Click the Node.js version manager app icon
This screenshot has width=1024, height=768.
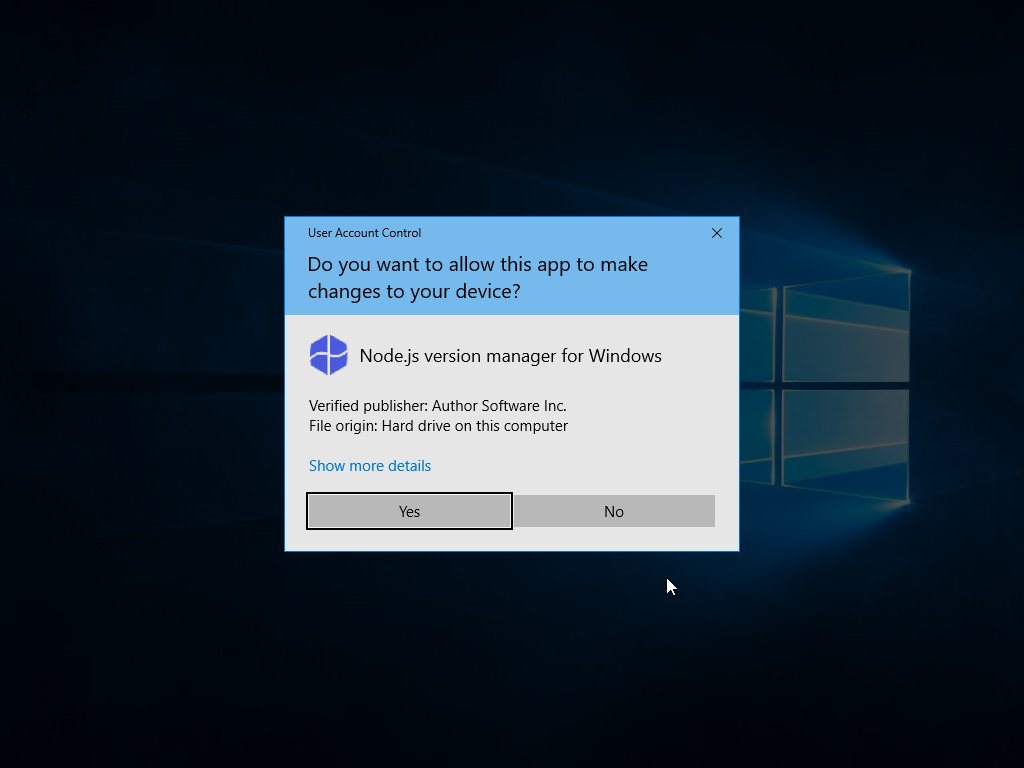pyautogui.click(x=328, y=356)
